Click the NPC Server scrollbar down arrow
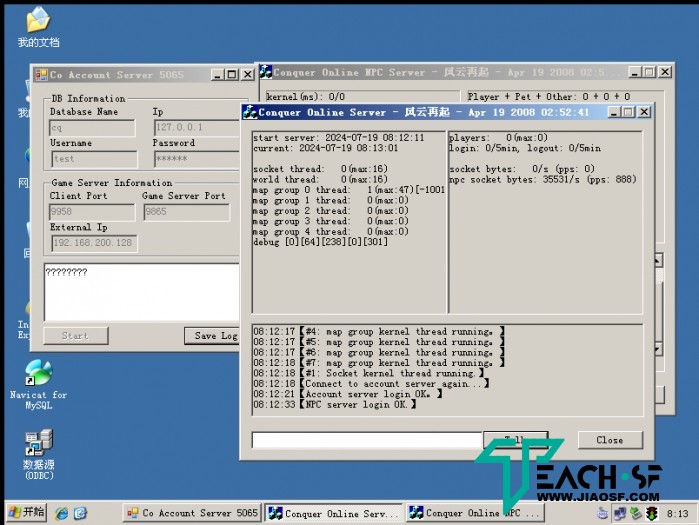Viewport: 699px width, 525px height. [x=658, y=349]
